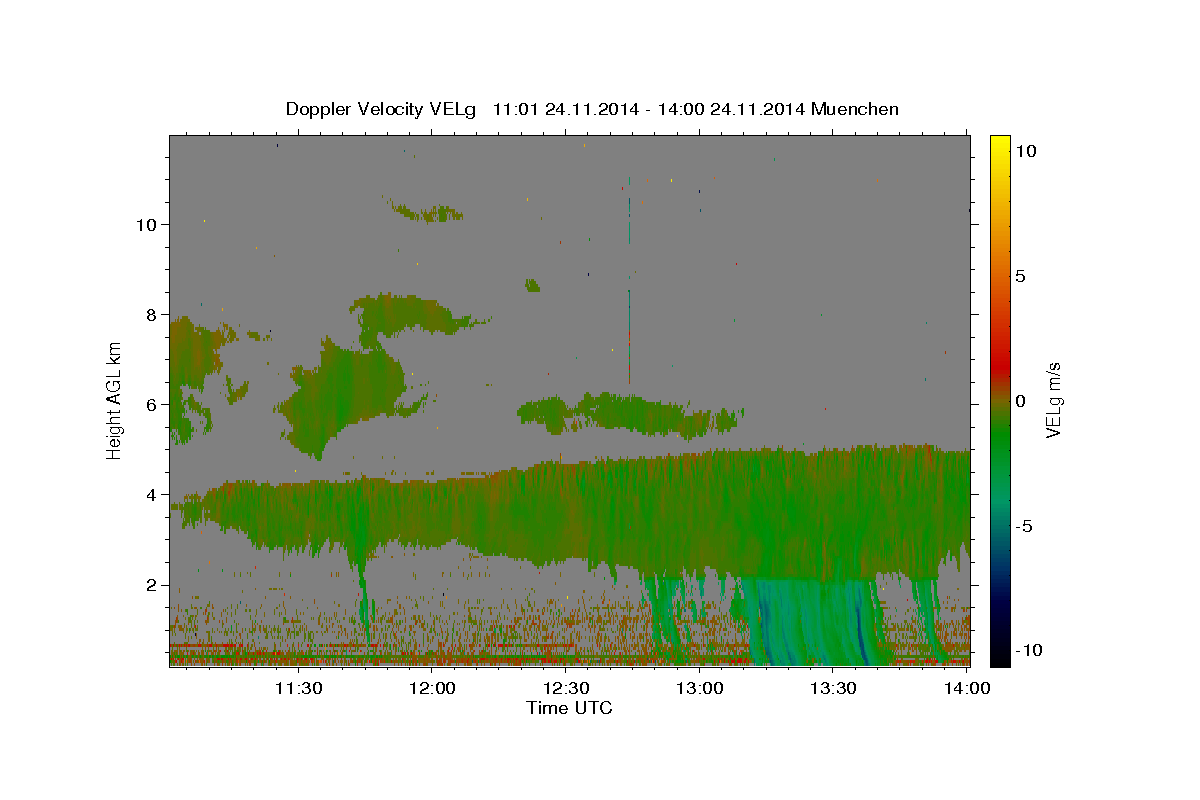The height and width of the screenshot is (800, 1200).
Task: Click the 13:30 time tick label
Action: coord(833,689)
